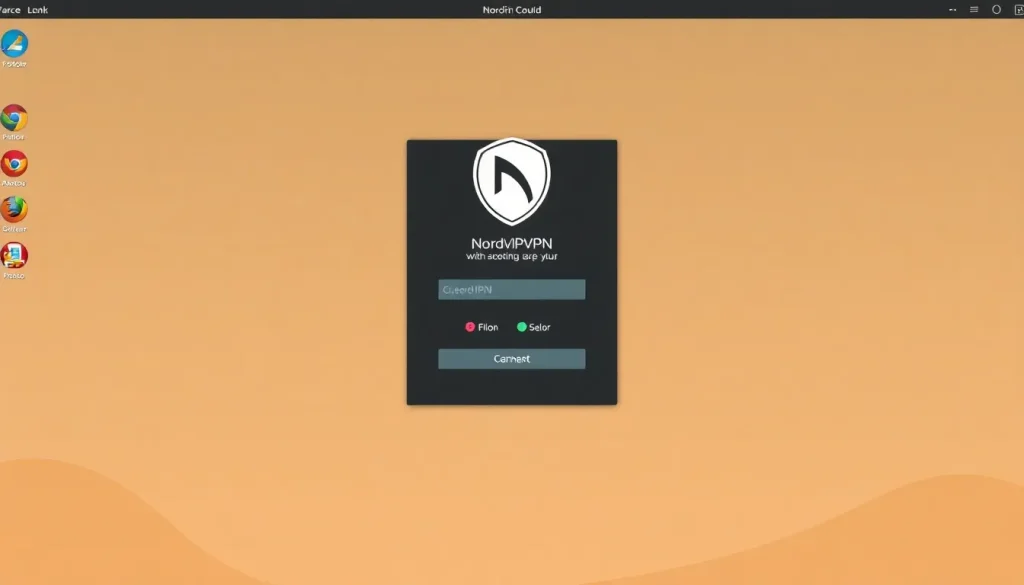Click the NordVPN shield logo
This screenshot has height=585, width=1024.
(x=512, y=181)
